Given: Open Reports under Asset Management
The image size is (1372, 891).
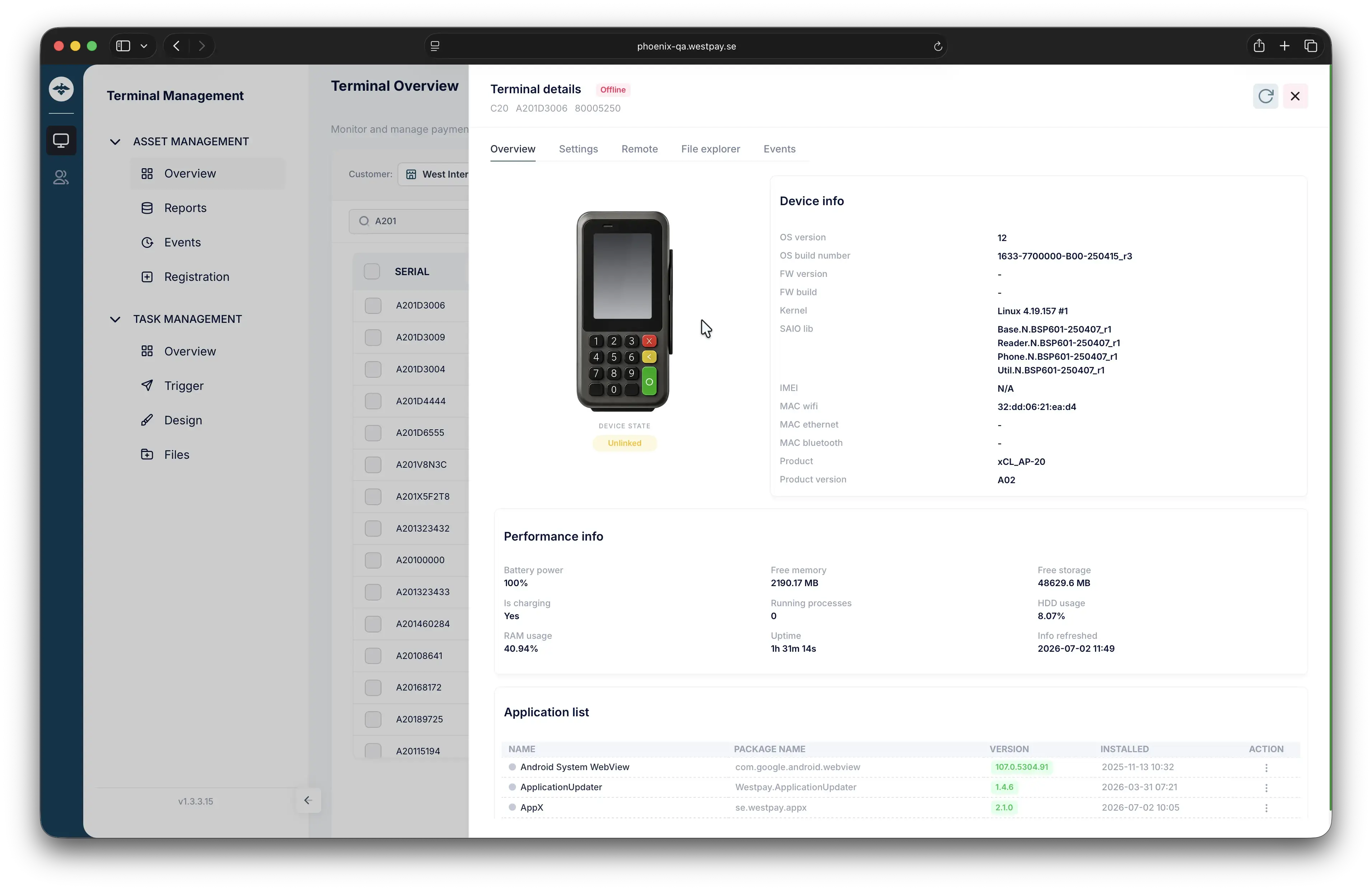Looking at the screenshot, I should point(207,208).
